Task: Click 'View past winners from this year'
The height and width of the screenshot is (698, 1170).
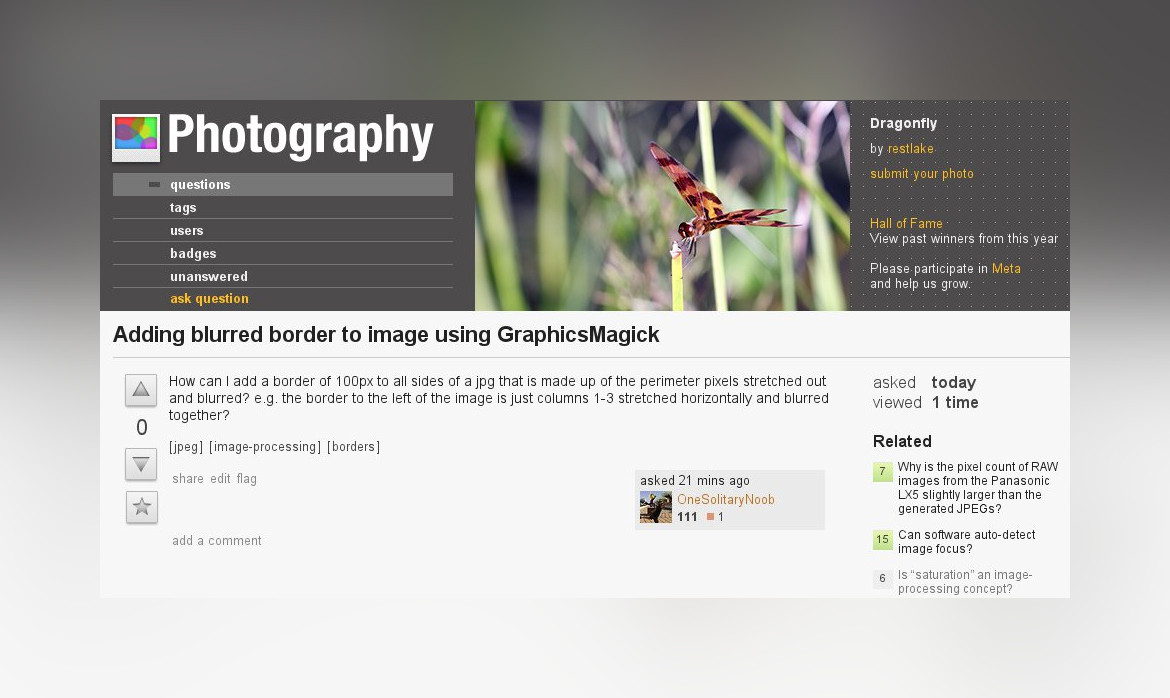Action: [963, 239]
